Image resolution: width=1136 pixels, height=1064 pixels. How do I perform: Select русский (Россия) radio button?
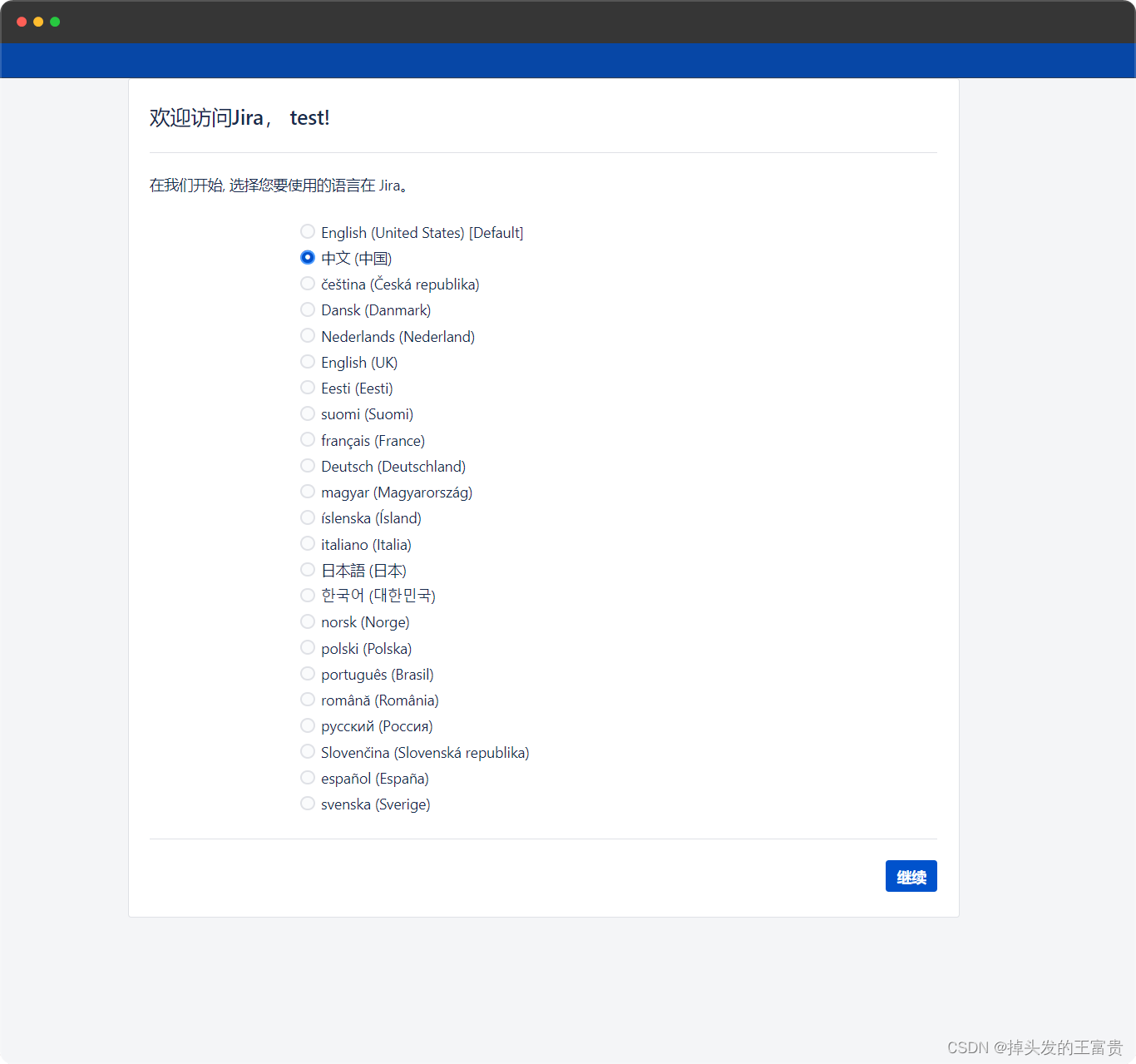(x=308, y=725)
